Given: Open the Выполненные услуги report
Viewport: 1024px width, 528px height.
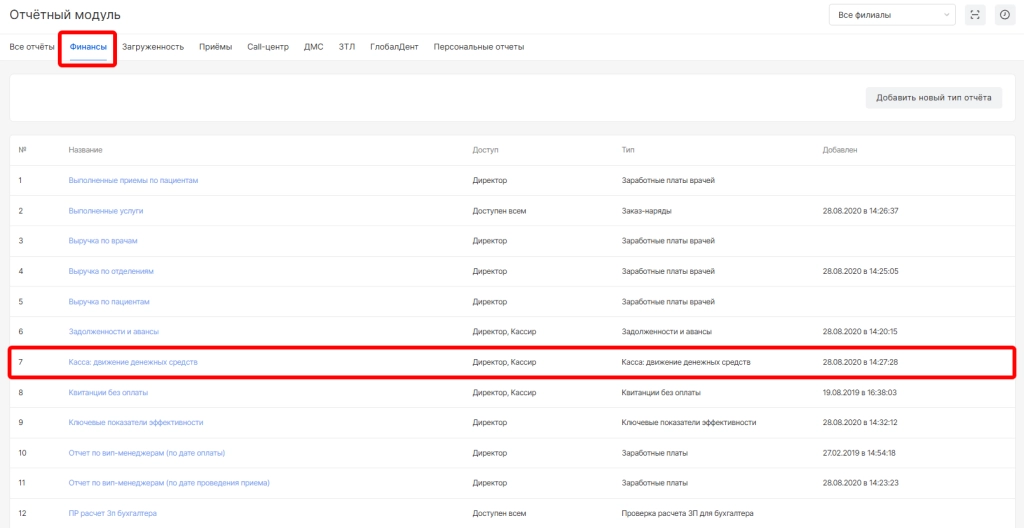Looking at the screenshot, I should click(106, 211).
